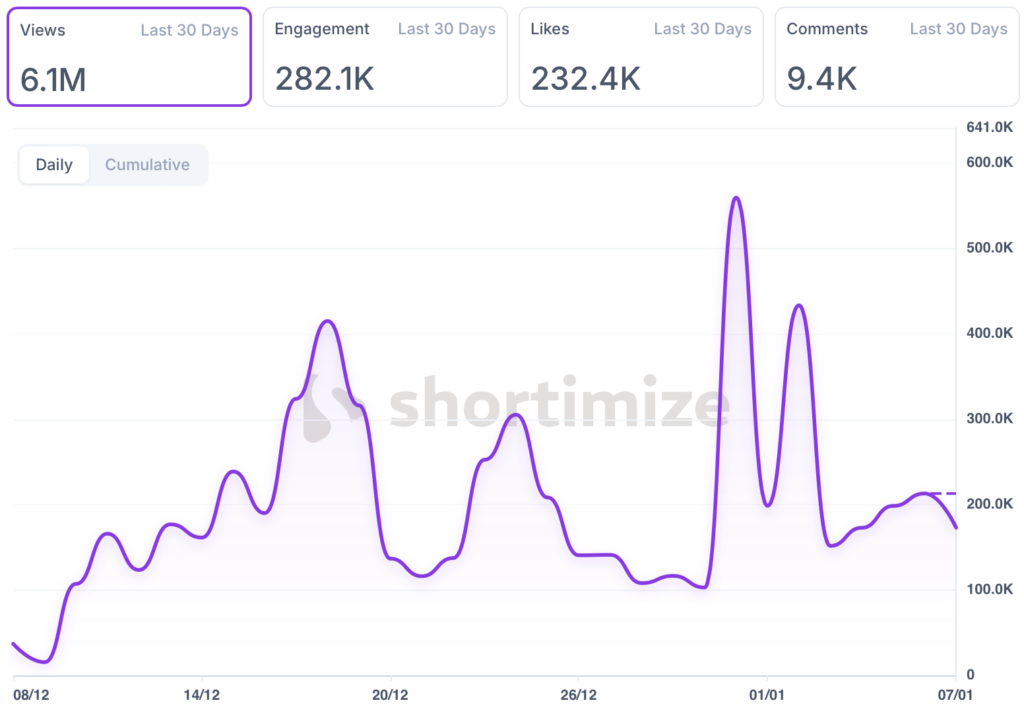Click the 6.1M views total
1024x715 pixels.
tap(53, 79)
